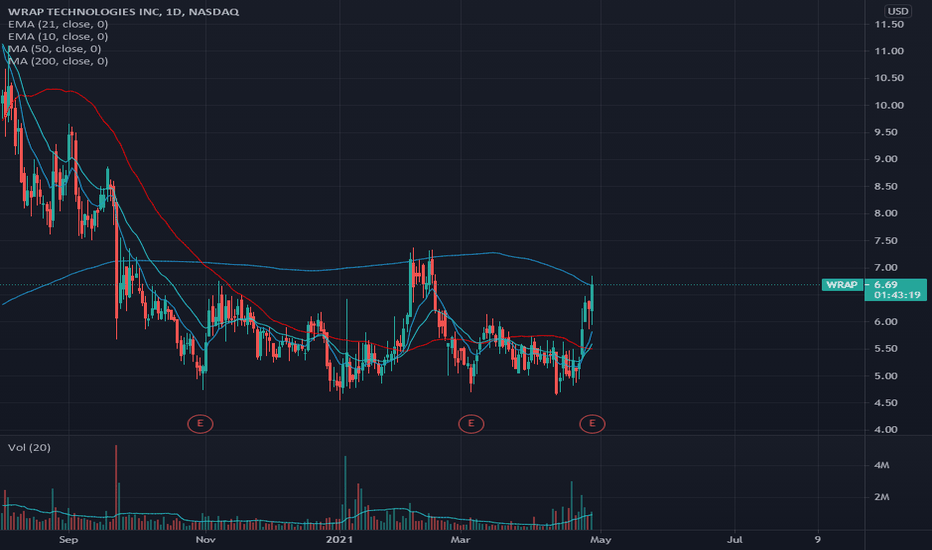This screenshot has height=550, width=932.
Task: Click the earnings marker near Mar
Action: 471,423
